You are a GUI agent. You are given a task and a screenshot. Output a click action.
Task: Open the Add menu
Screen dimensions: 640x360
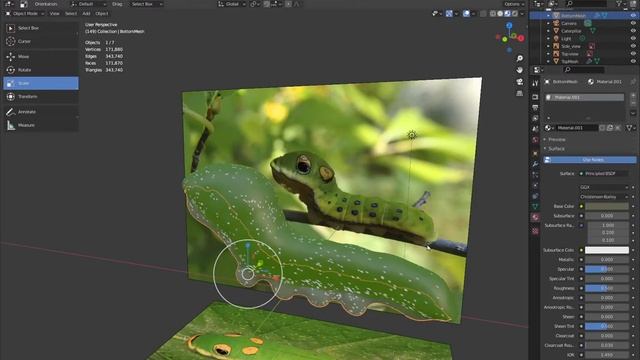tap(86, 13)
